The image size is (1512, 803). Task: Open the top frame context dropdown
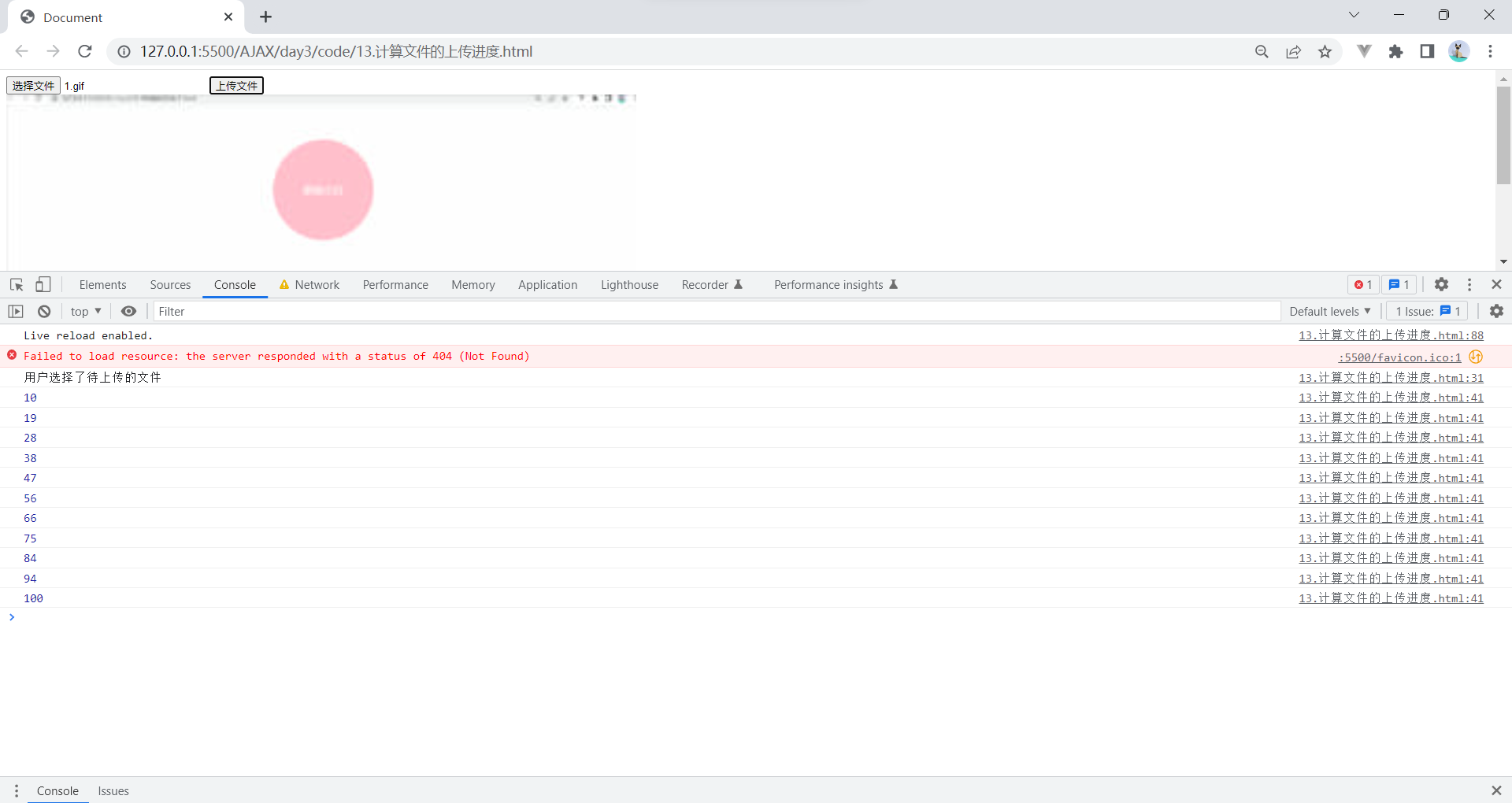85,311
